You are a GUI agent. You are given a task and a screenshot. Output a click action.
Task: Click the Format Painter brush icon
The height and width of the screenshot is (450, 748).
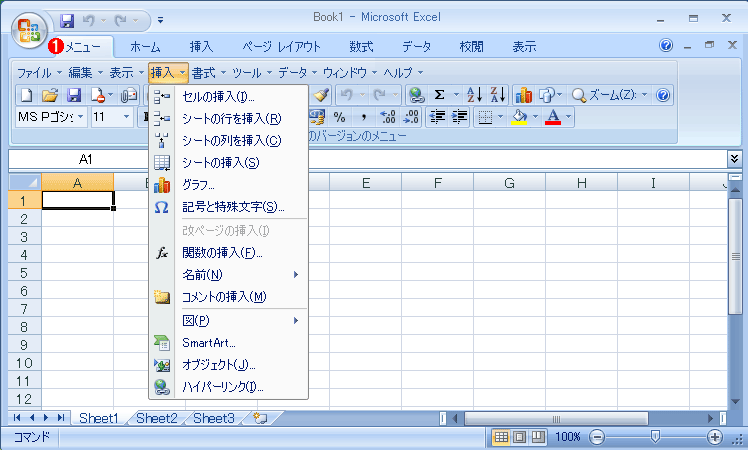click(x=322, y=95)
